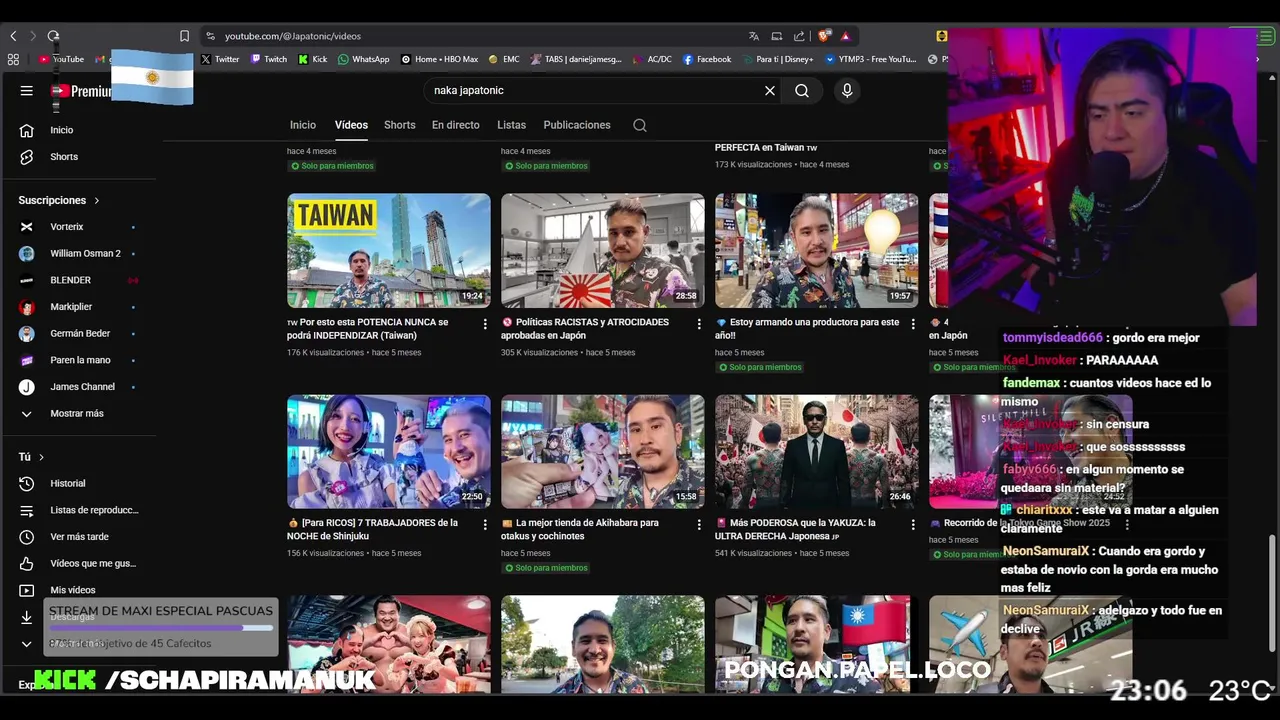This screenshot has width=1280, height=720.
Task: Switch to the Publicaciones channel tab
Action: pyautogui.click(x=577, y=125)
